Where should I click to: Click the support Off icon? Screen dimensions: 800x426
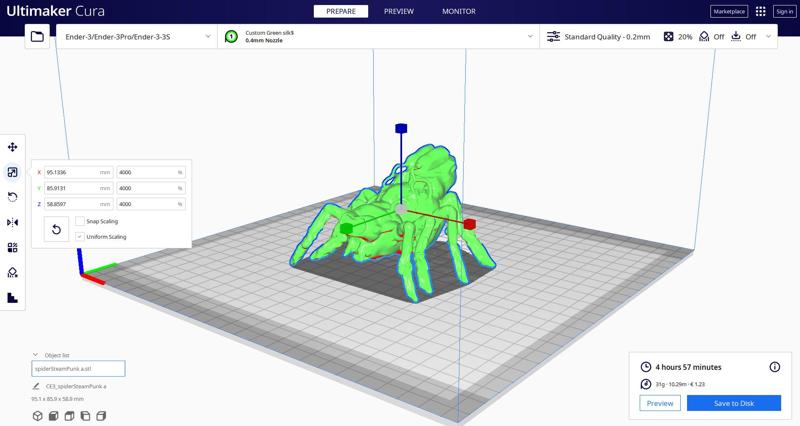(x=704, y=37)
